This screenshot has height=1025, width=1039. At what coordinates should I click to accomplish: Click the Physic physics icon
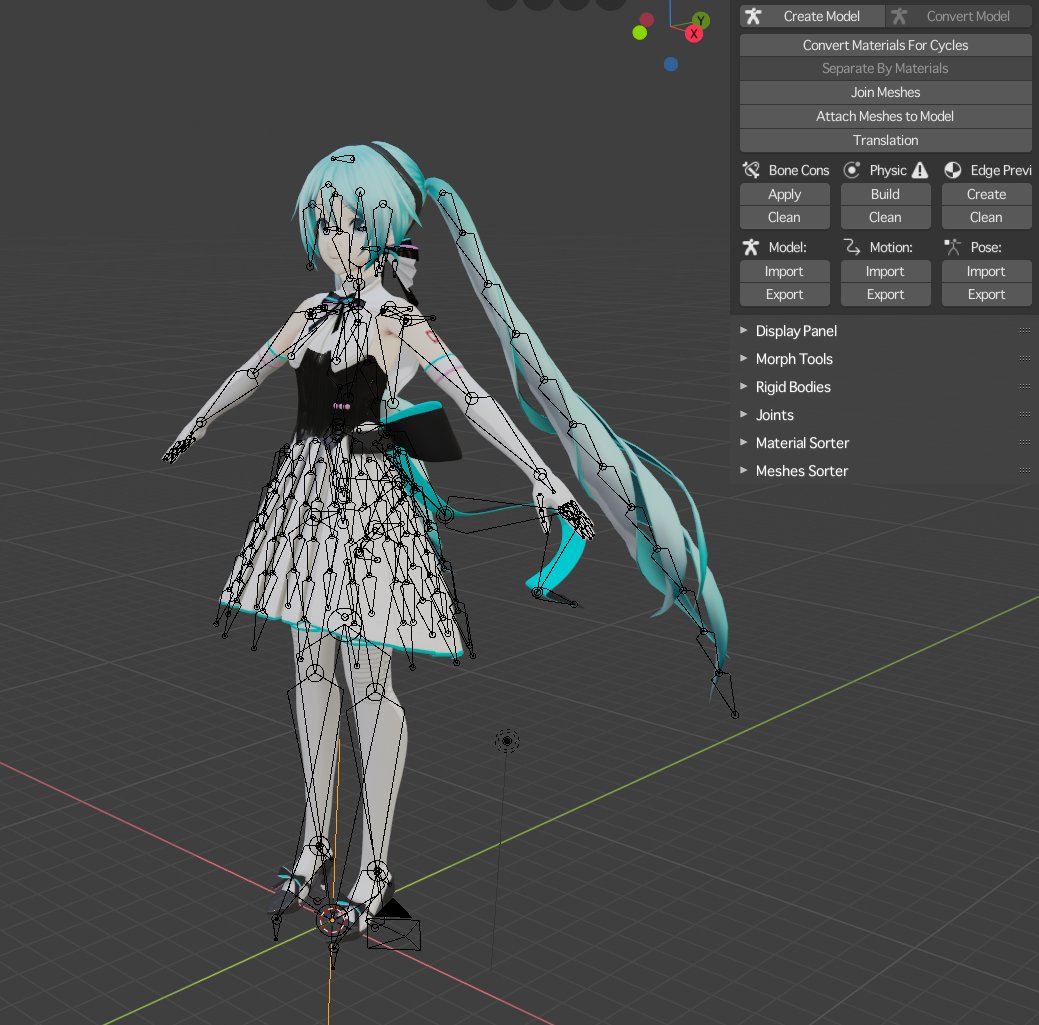point(851,170)
